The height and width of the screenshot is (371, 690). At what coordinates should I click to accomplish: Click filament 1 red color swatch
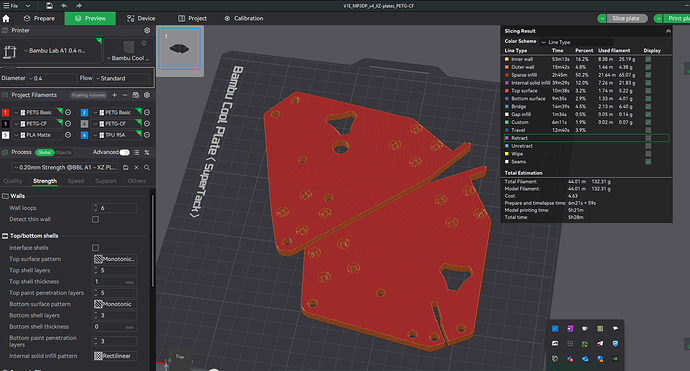[6, 112]
